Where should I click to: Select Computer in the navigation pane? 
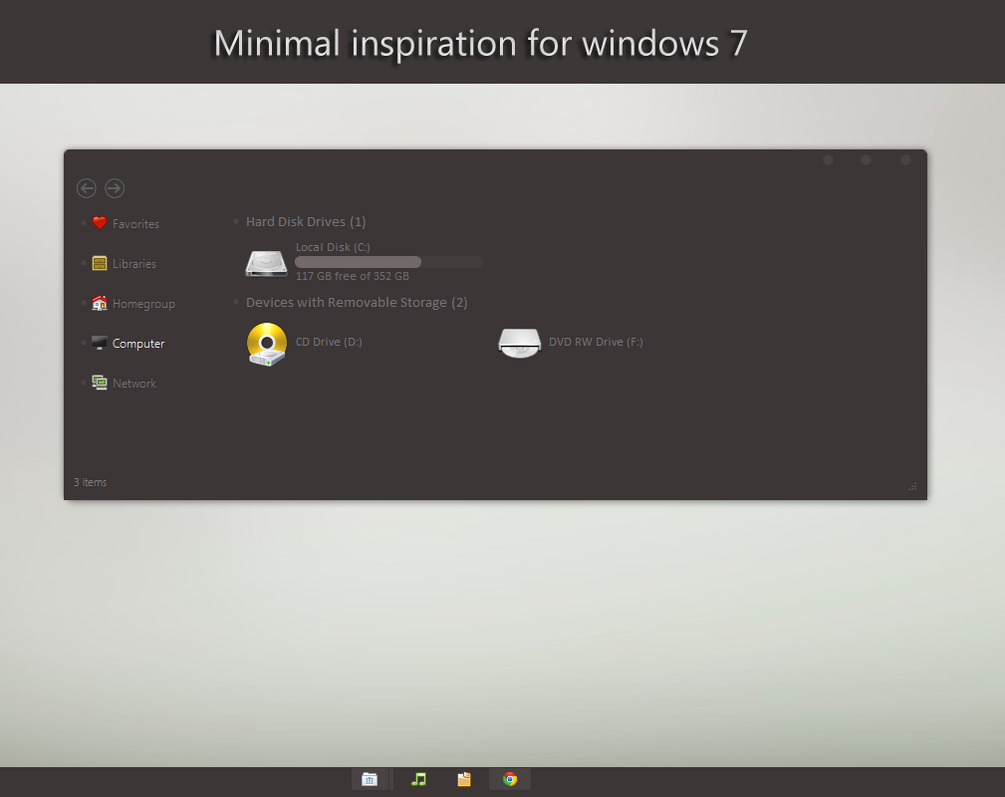pyautogui.click(x=138, y=344)
